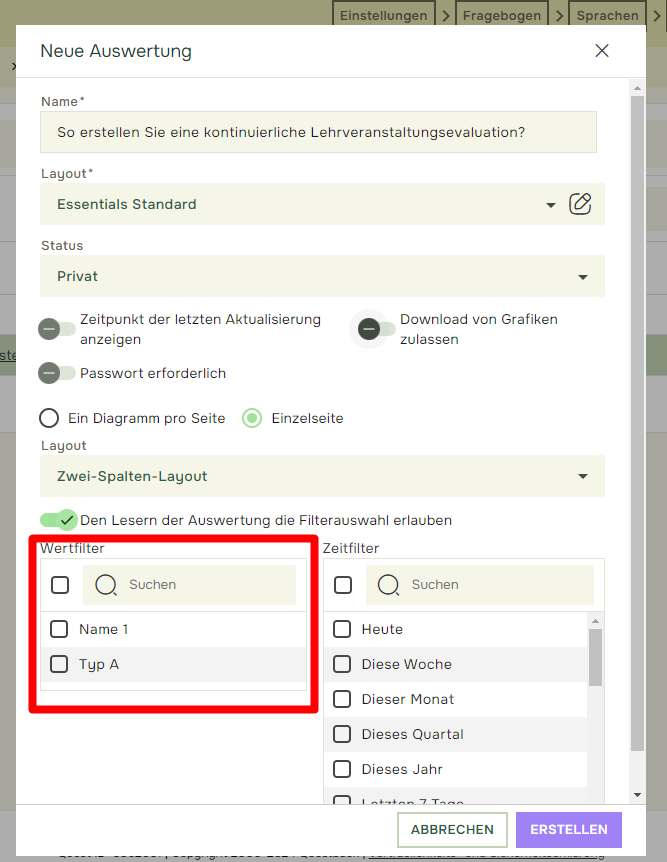The image size is (667, 862).
Task: Open the Einstellungen tab in background page
Action: pos(383,15)
